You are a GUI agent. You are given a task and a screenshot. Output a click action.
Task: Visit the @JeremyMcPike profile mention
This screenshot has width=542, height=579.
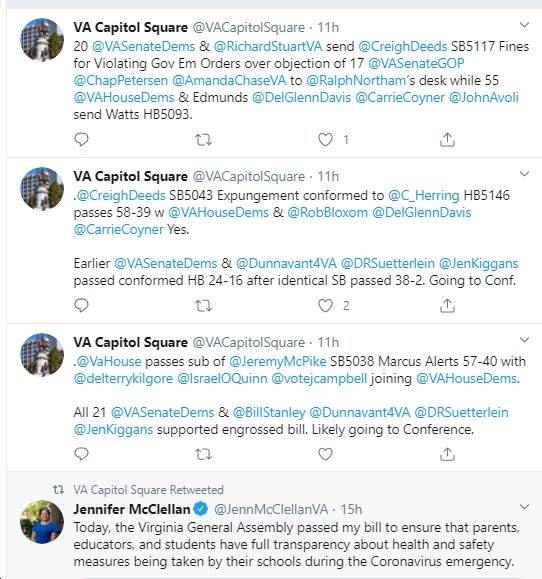click(x=278, y=361)
